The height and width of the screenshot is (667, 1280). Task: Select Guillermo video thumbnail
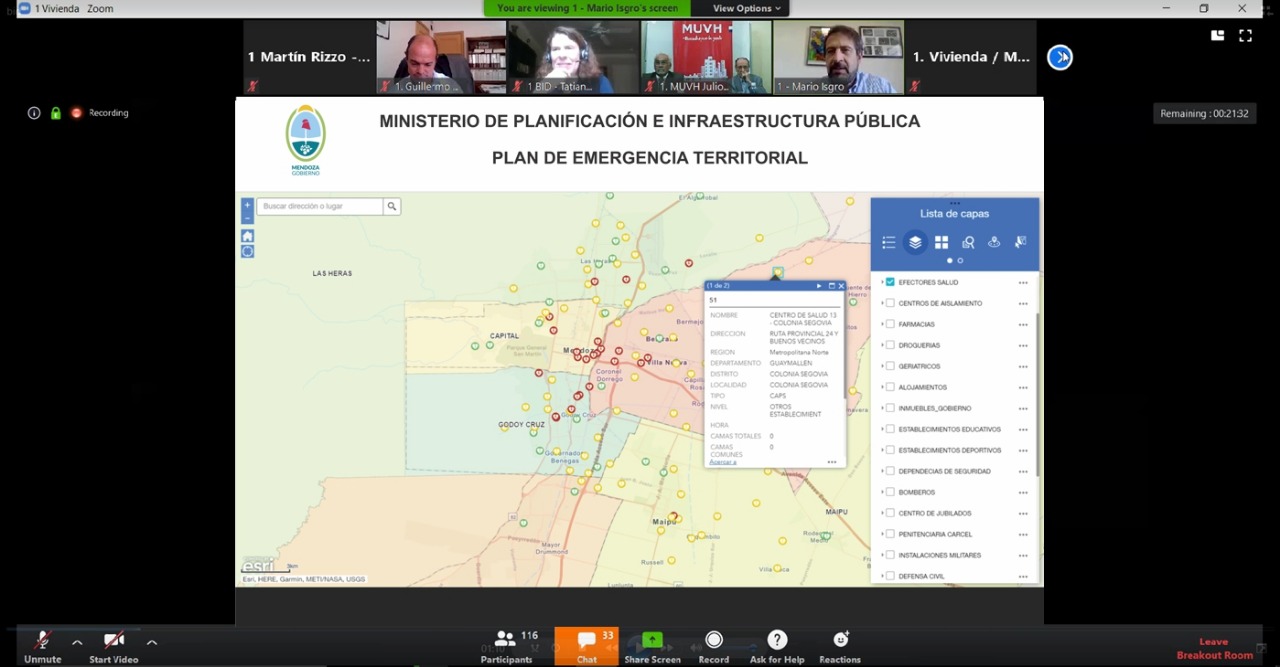pos(441,57)
